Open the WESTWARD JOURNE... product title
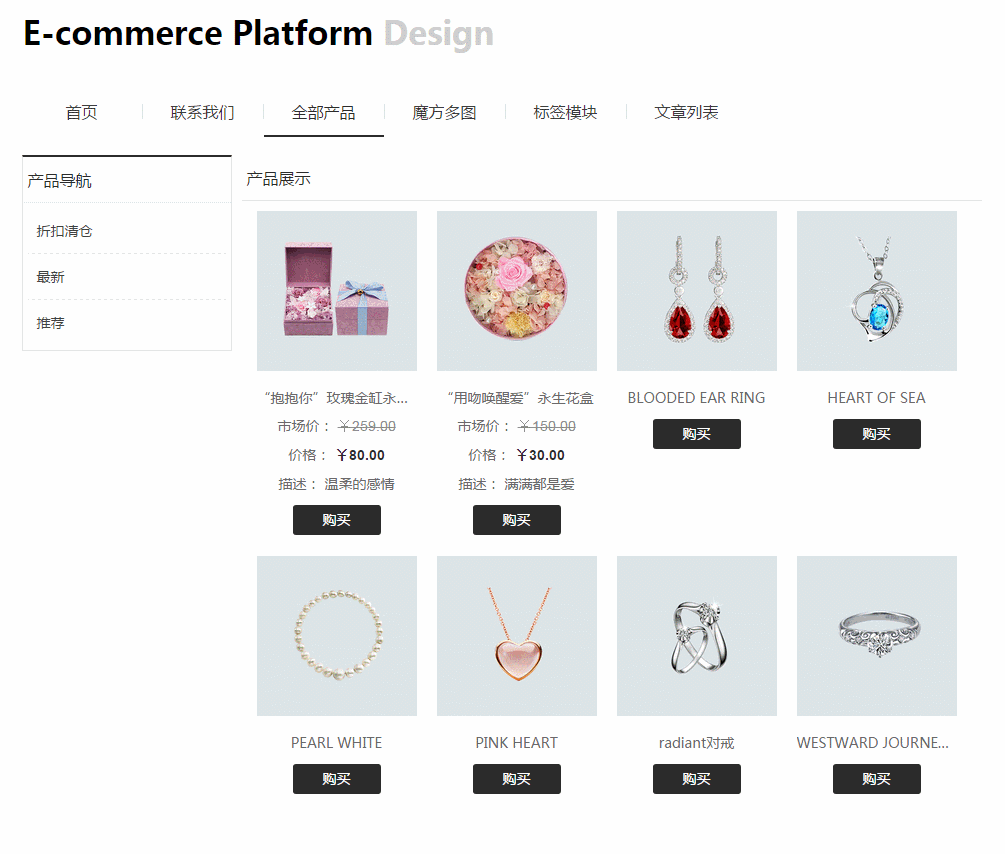 873,742
